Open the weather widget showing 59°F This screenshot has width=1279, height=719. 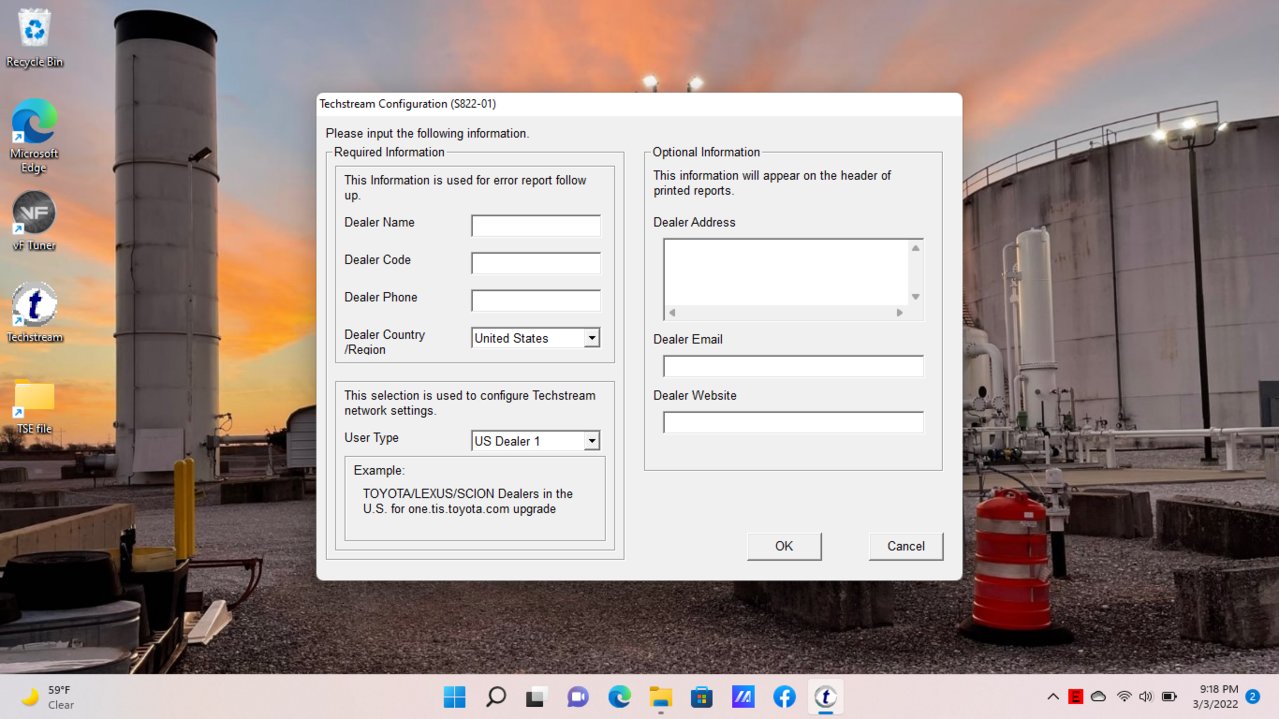pyautogui.click(x=47, y=696)
